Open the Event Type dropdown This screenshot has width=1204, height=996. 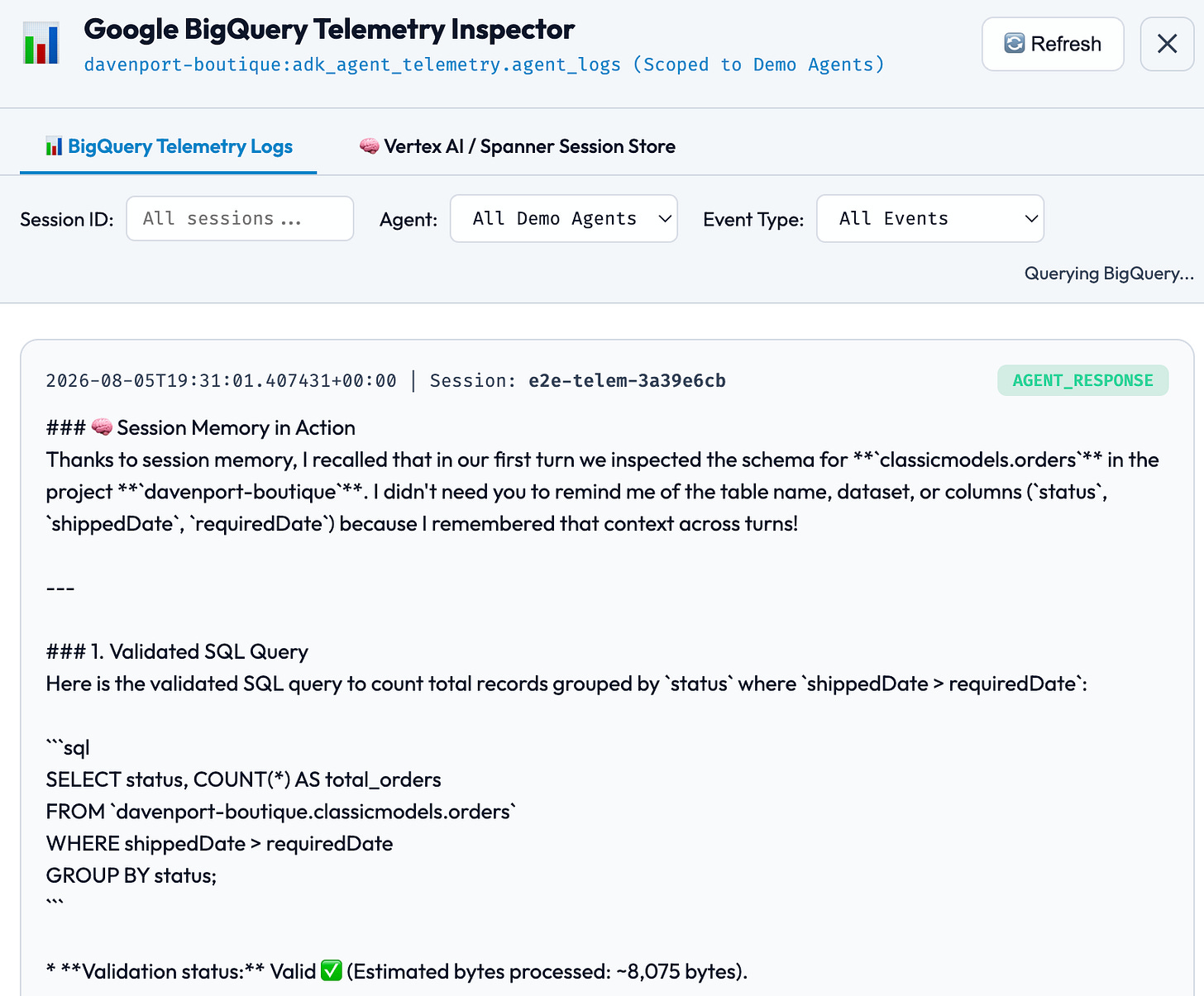point(930,218)
